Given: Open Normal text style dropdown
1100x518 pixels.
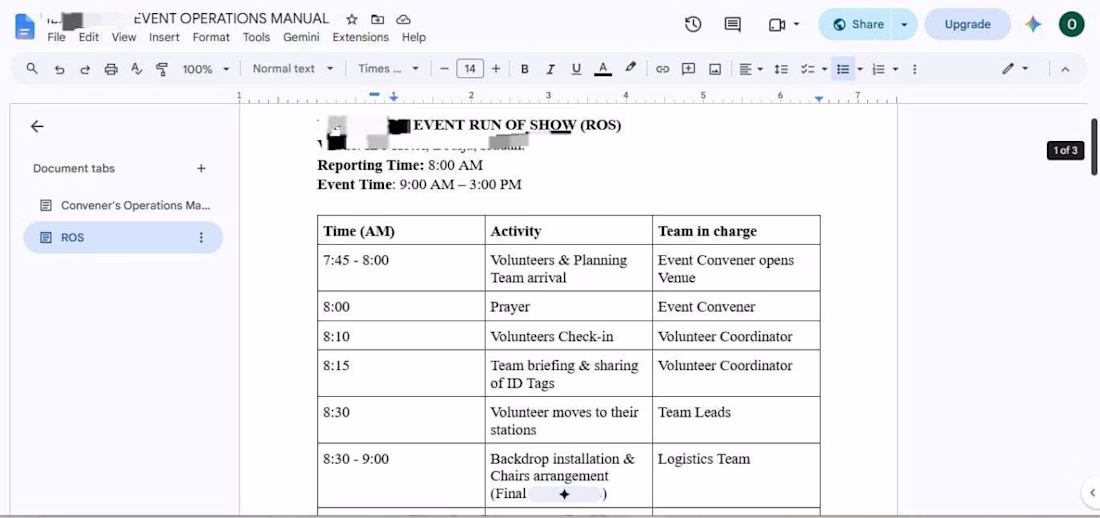Looking at the screenshot, I should 293,69.
